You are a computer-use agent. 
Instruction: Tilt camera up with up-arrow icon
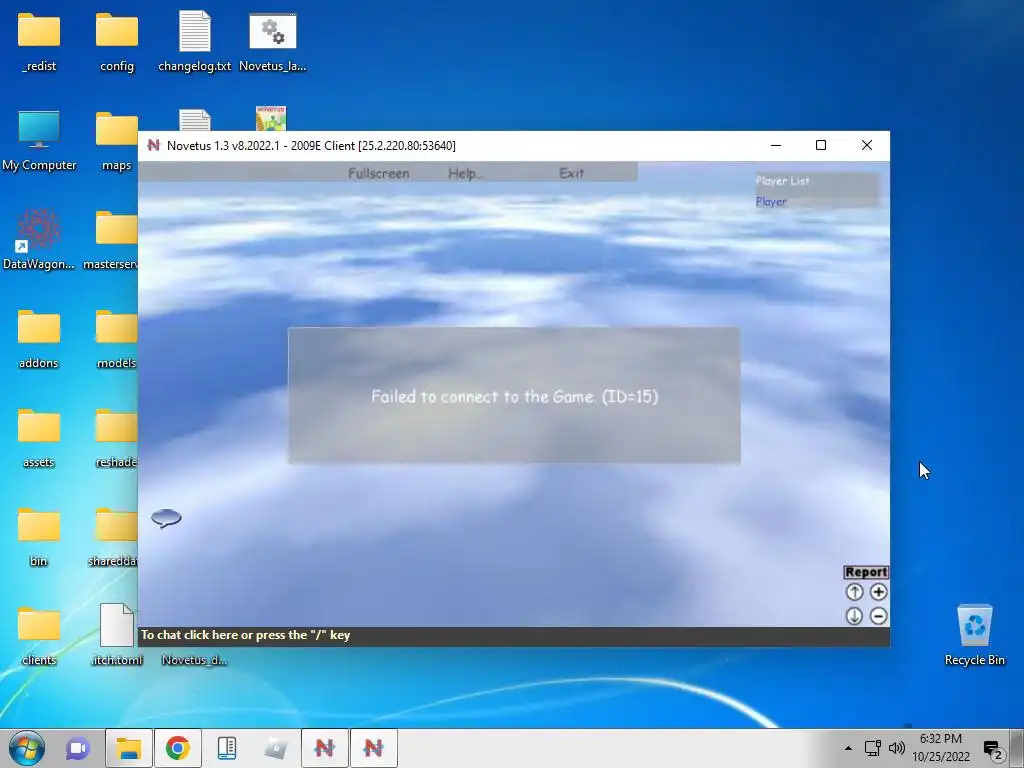pos(854,592)
